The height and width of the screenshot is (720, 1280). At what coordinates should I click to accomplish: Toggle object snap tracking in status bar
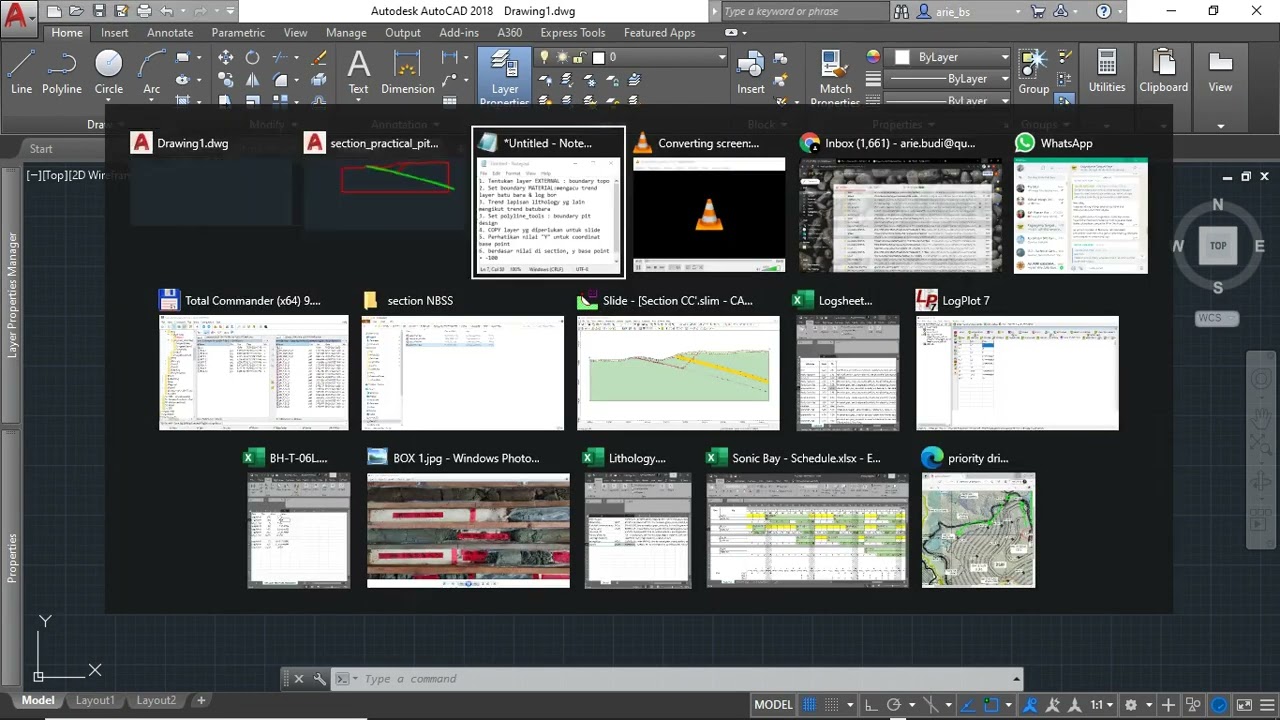(x=969, y=705)
